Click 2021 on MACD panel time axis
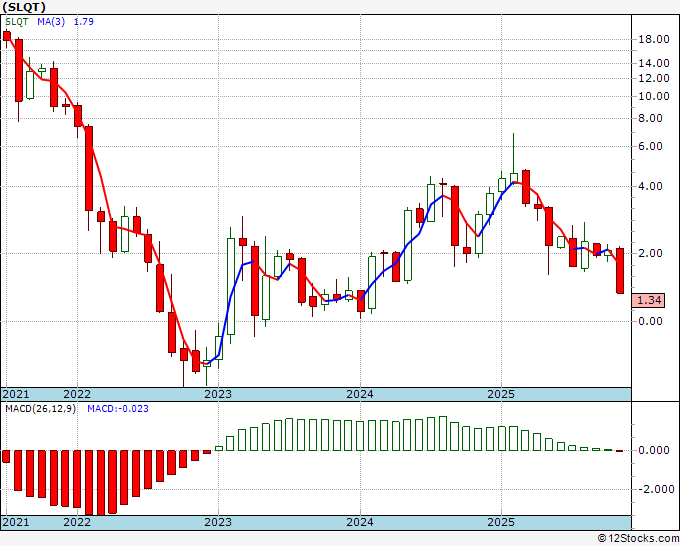 tap(16, 522)
